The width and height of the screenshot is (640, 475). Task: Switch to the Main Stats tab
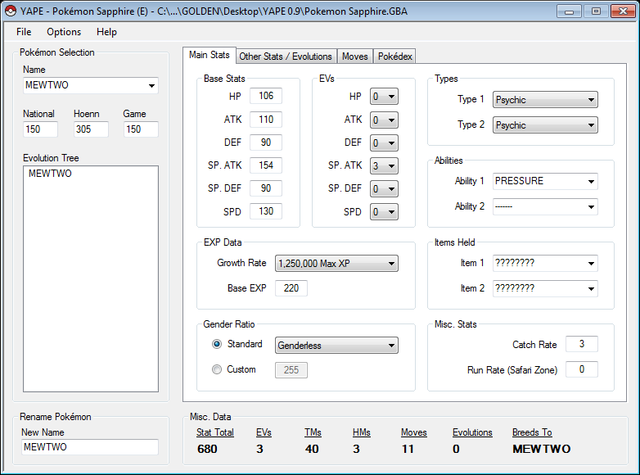[209, 55]
